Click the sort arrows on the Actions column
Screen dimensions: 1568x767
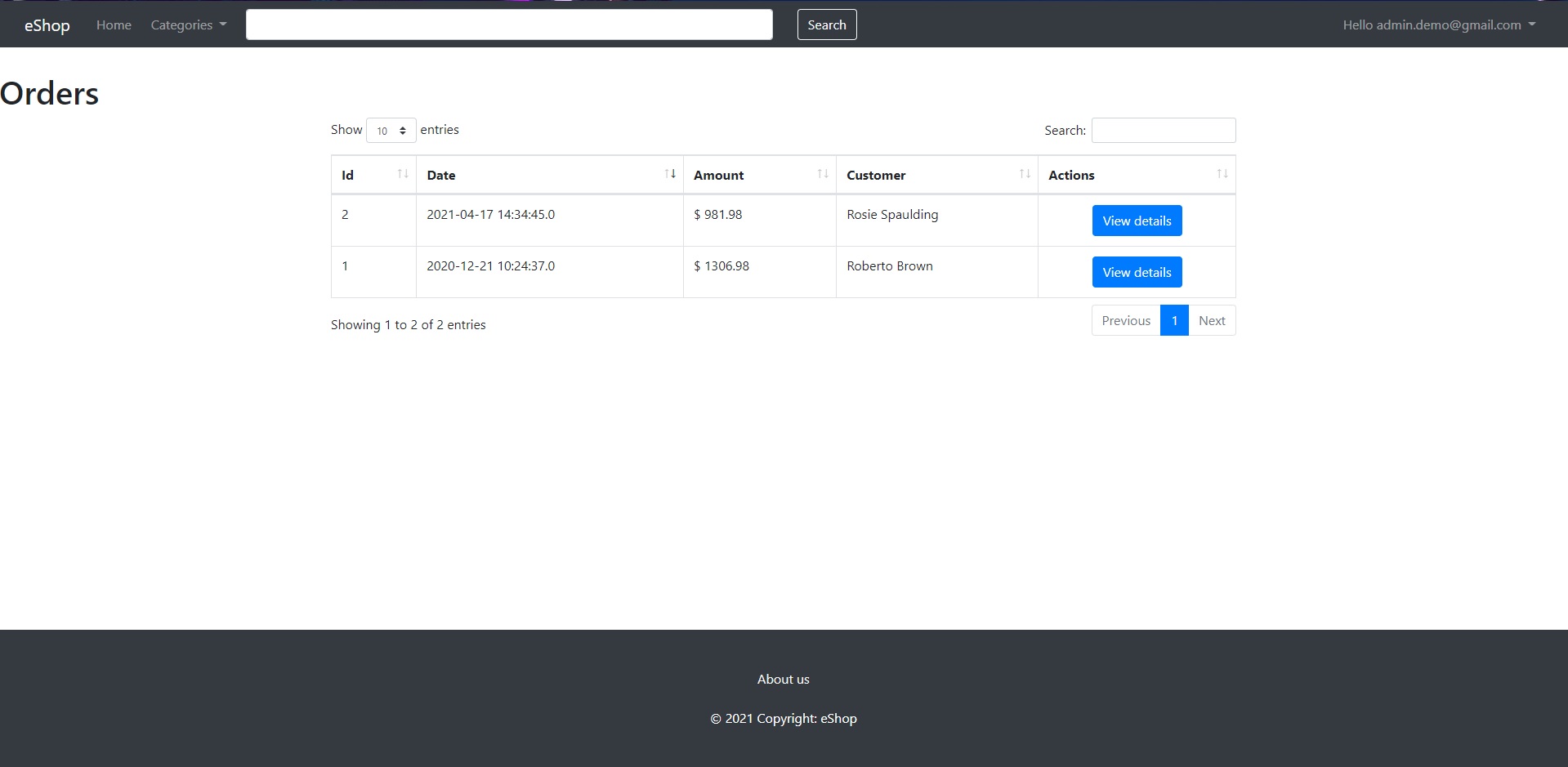click(x=1222, y=173)
